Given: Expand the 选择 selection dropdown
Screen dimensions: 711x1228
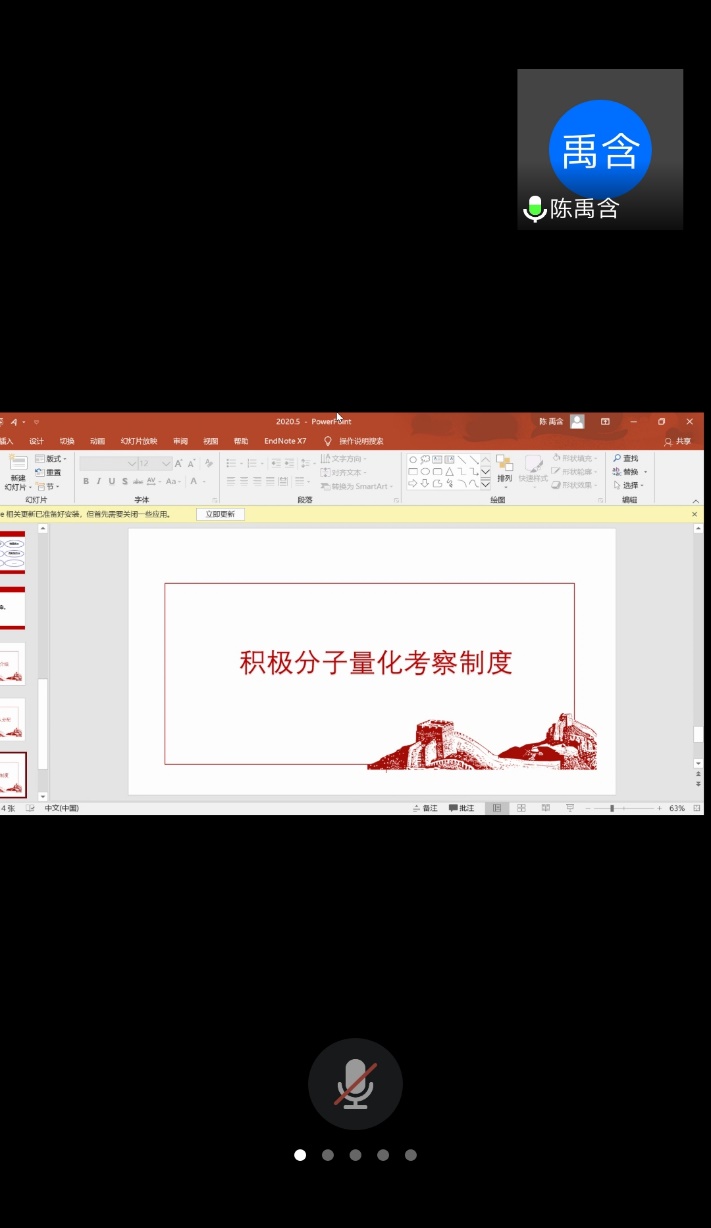Looking at the screenshot, I should [627, 486].
